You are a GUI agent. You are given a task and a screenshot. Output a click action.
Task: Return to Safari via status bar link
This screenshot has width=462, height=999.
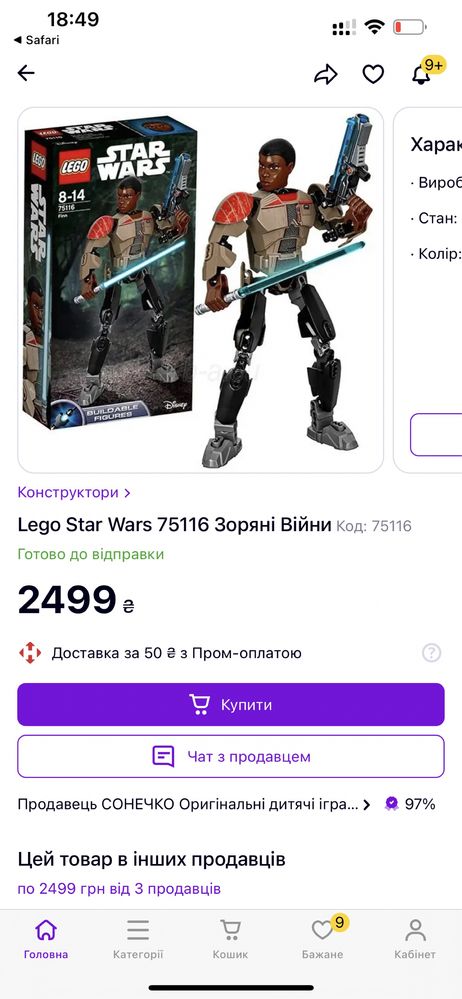[36, 40]
